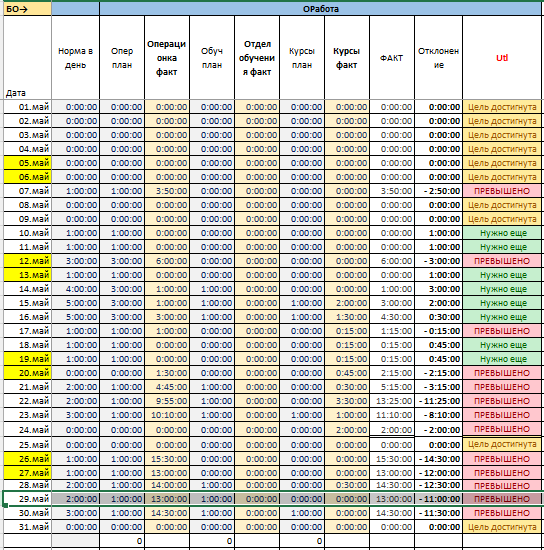Image resolution: width=544 pixels, height=550 pixels.
Task: Select the Курсы план column header
Action: click(x=302, y=58)
